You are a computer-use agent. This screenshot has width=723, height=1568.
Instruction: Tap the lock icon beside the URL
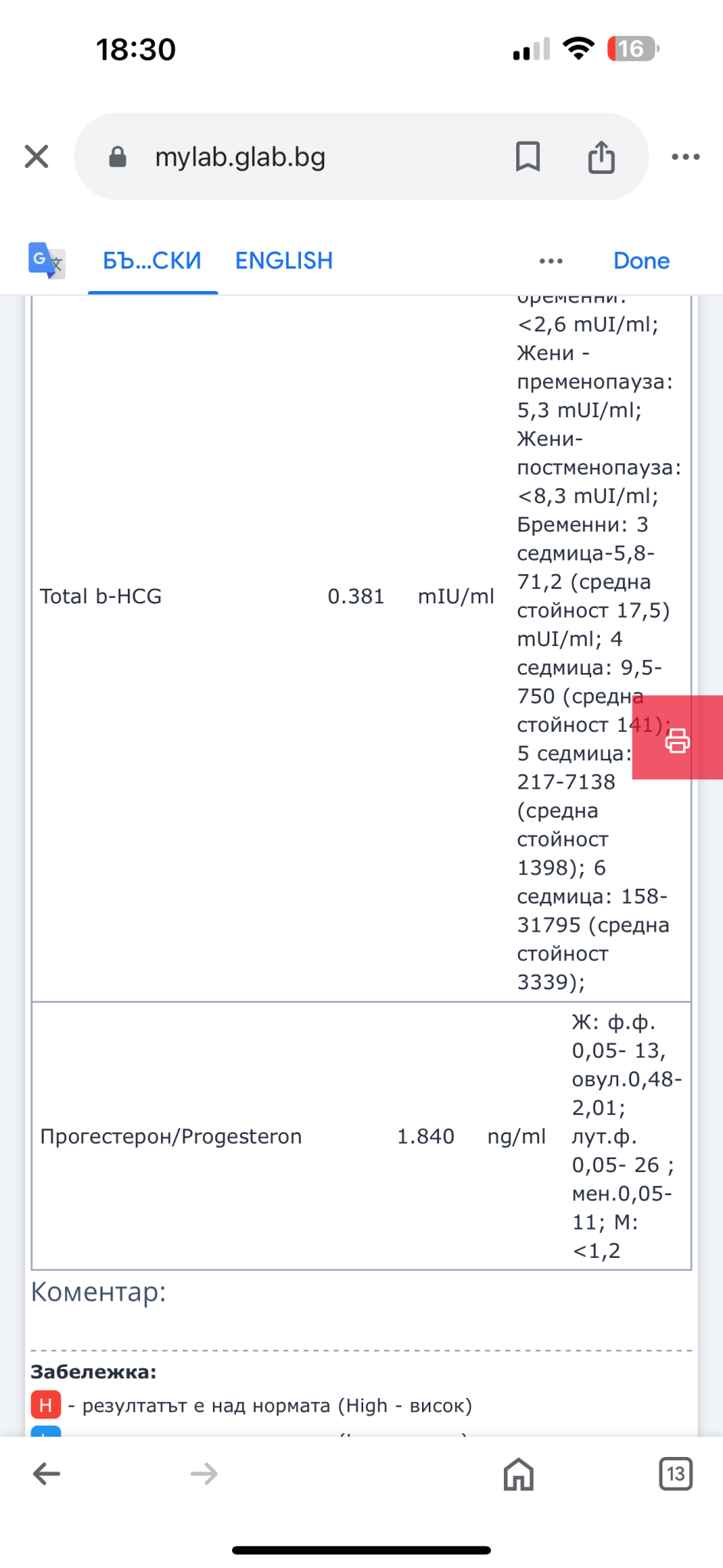point(117,157)
